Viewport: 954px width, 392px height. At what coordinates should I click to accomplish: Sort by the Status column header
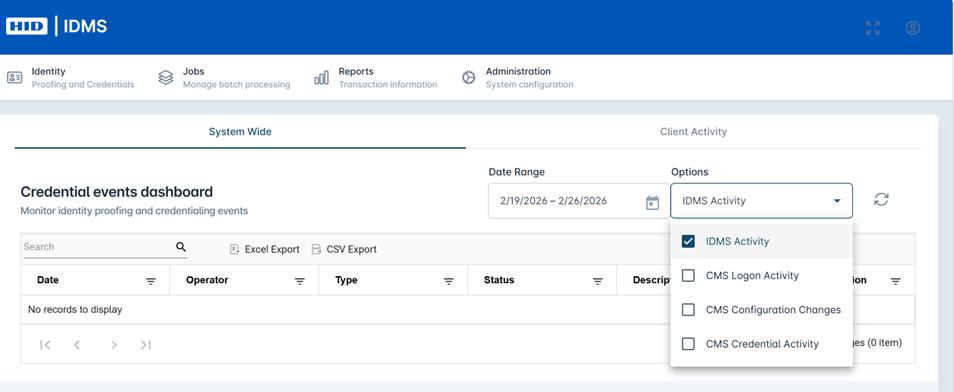499,280
